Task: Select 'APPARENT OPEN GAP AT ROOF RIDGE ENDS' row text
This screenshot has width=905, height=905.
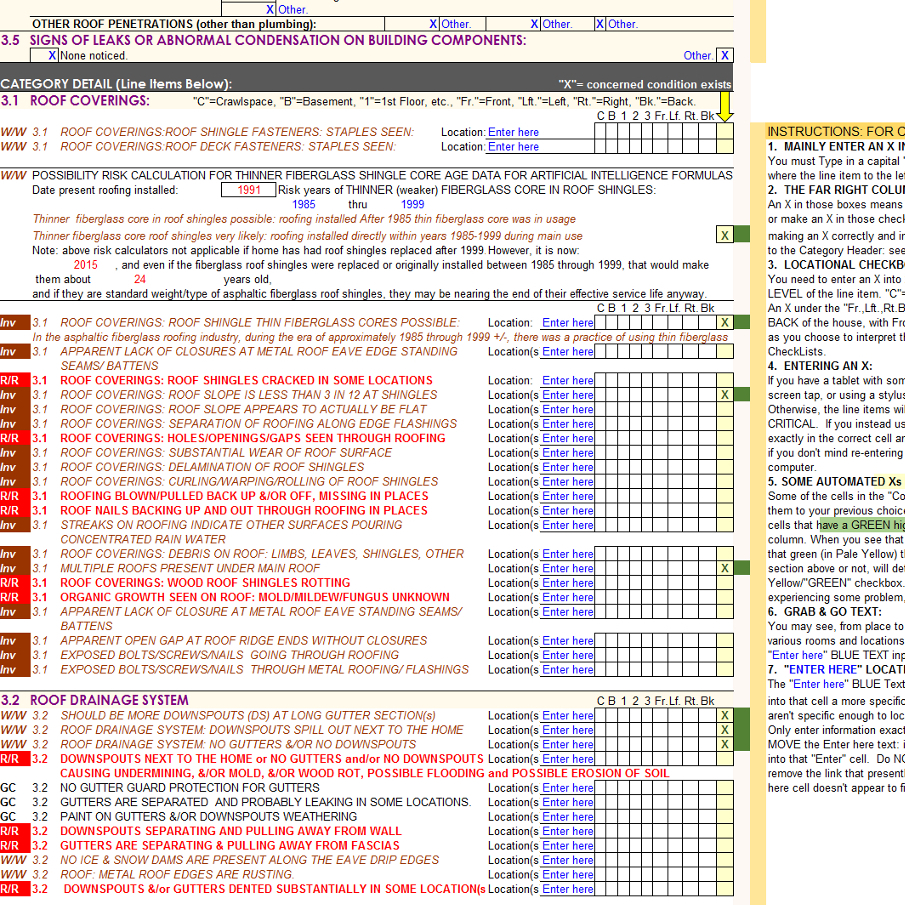Action: coord(244,641)
